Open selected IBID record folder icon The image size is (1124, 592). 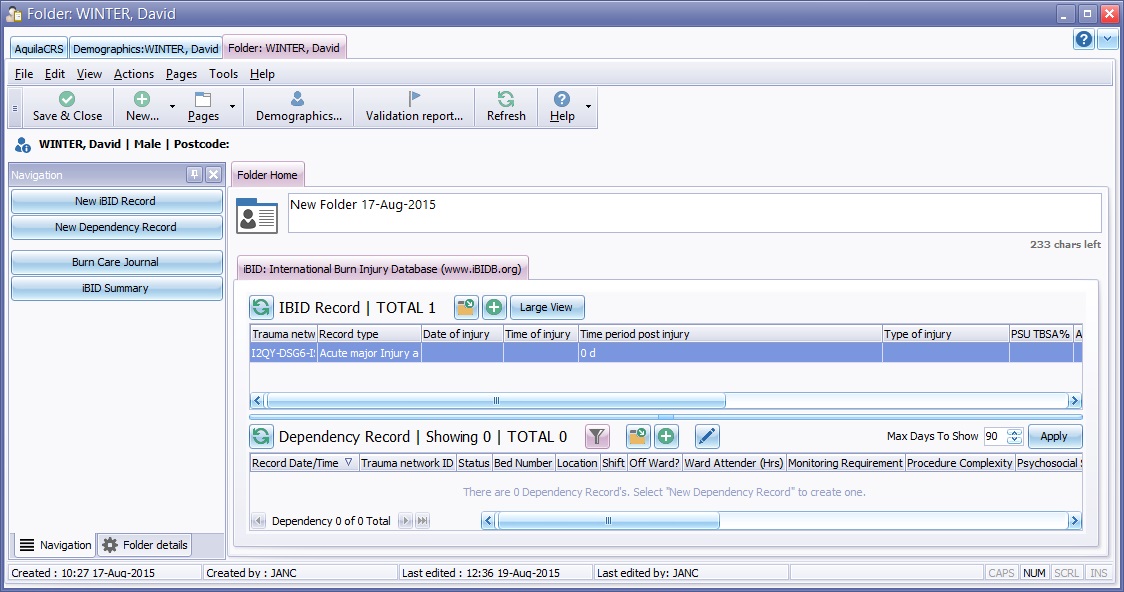466,308
